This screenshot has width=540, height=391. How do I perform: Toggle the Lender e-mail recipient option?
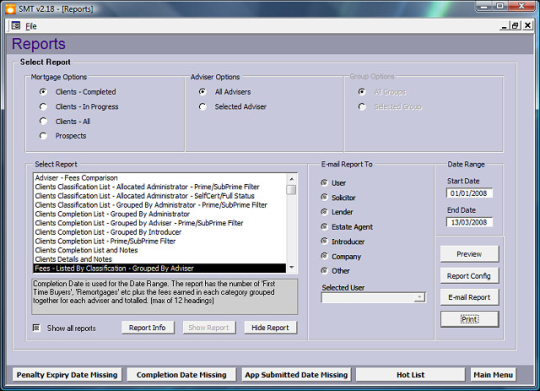pos(324,212)
